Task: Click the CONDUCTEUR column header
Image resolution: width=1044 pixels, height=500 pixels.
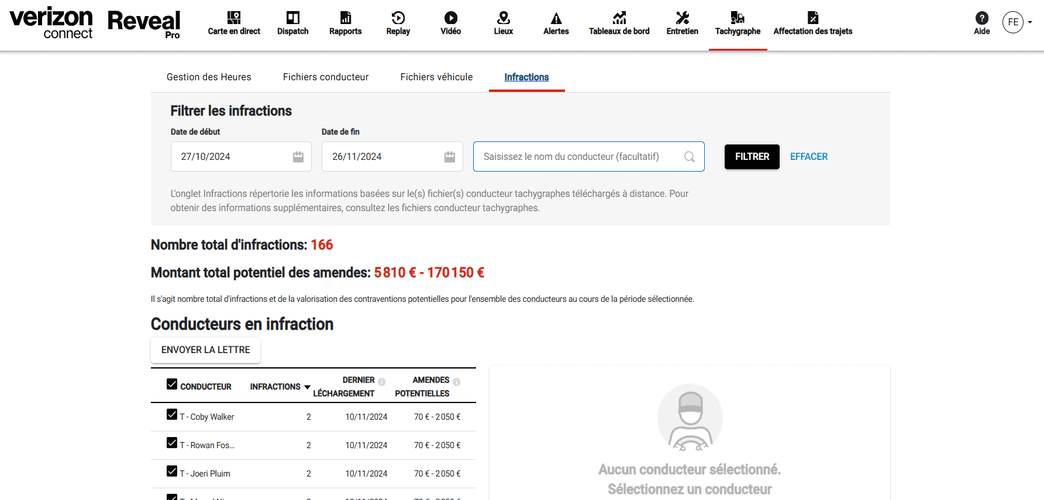Action: tap(206, 387)
